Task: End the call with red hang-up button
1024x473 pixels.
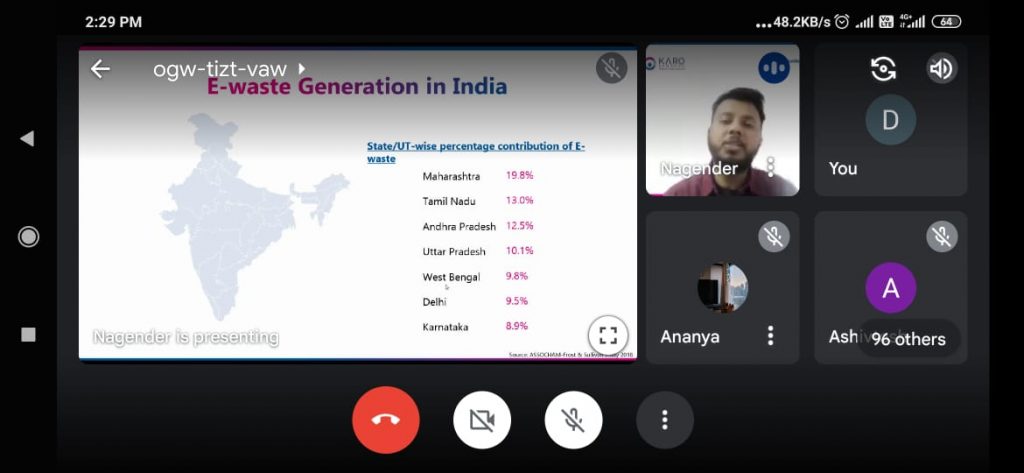Action: [x=385, y=420]
